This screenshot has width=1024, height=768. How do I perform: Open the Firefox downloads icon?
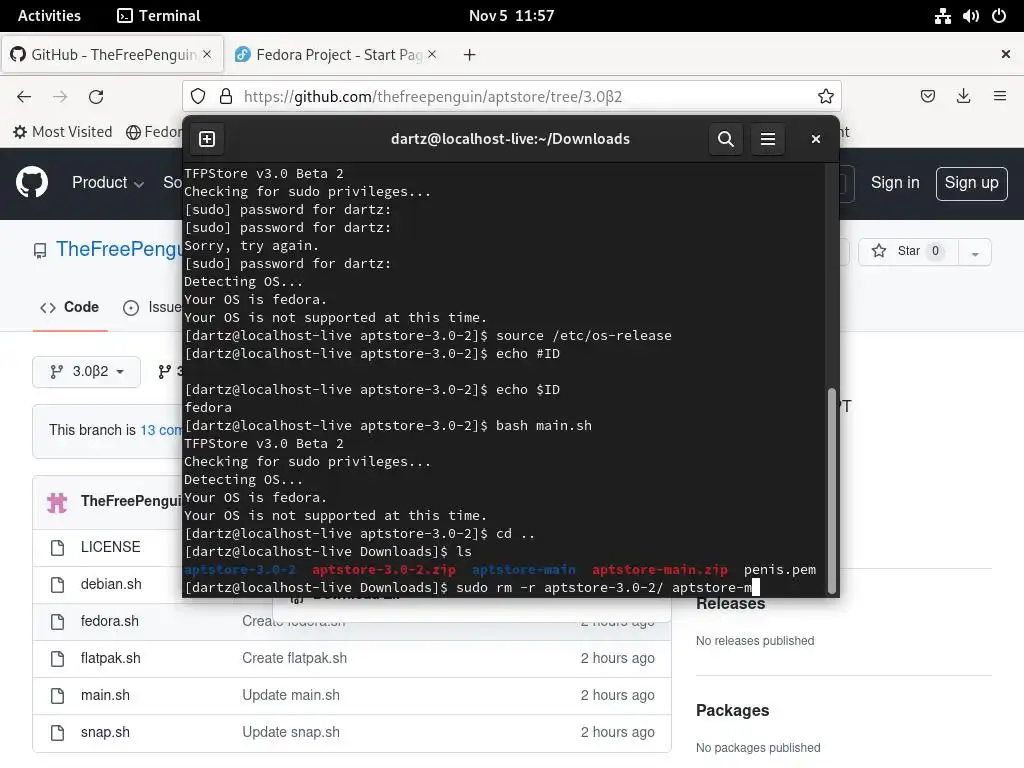963,97
